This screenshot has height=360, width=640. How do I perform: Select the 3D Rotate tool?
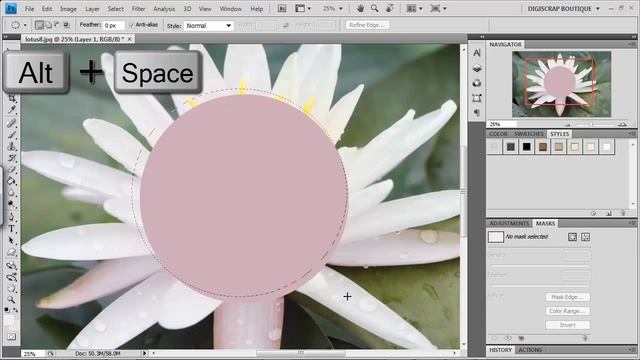11,266
